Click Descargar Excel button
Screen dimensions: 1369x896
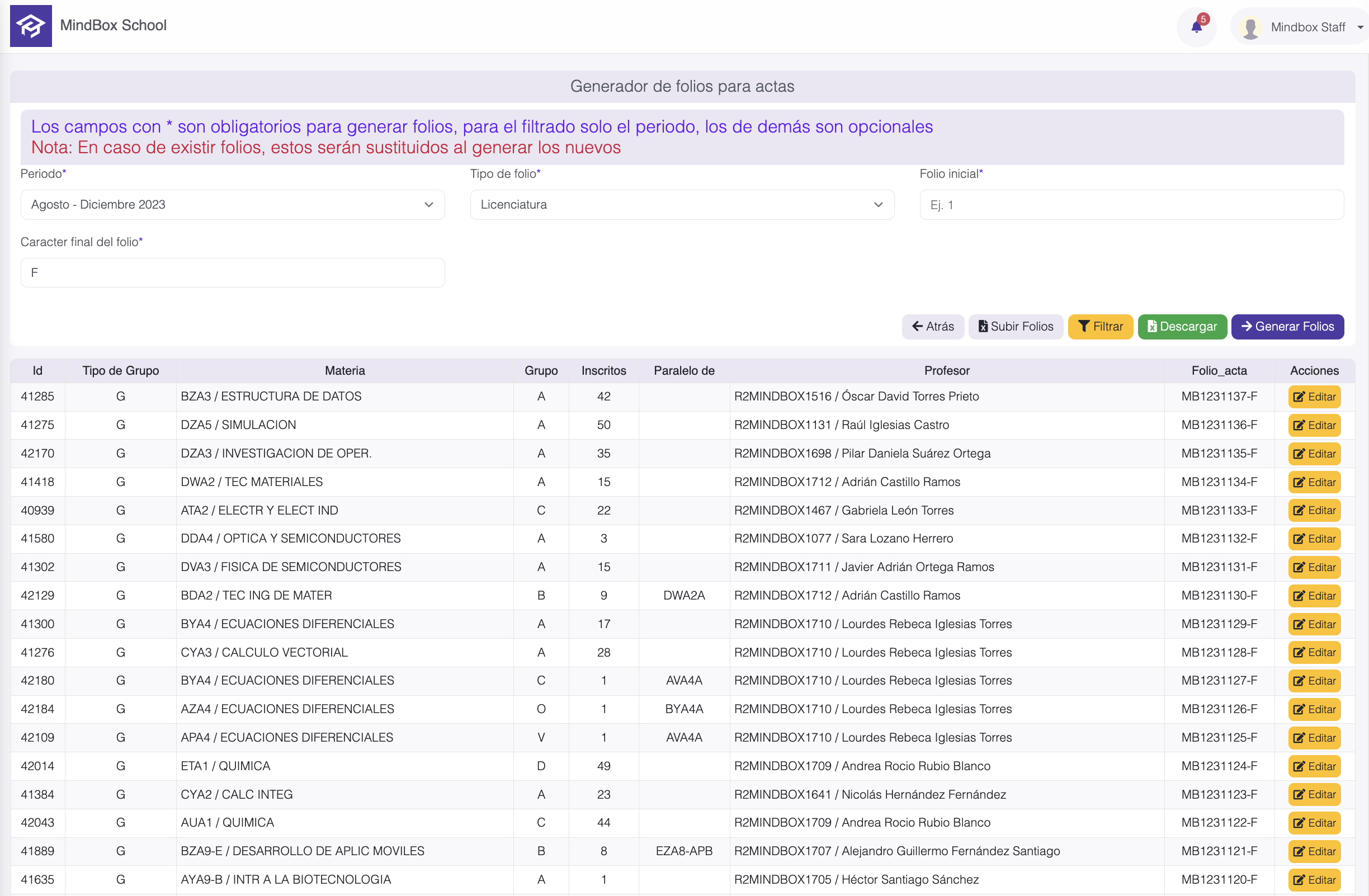(x=1182, y=327)
